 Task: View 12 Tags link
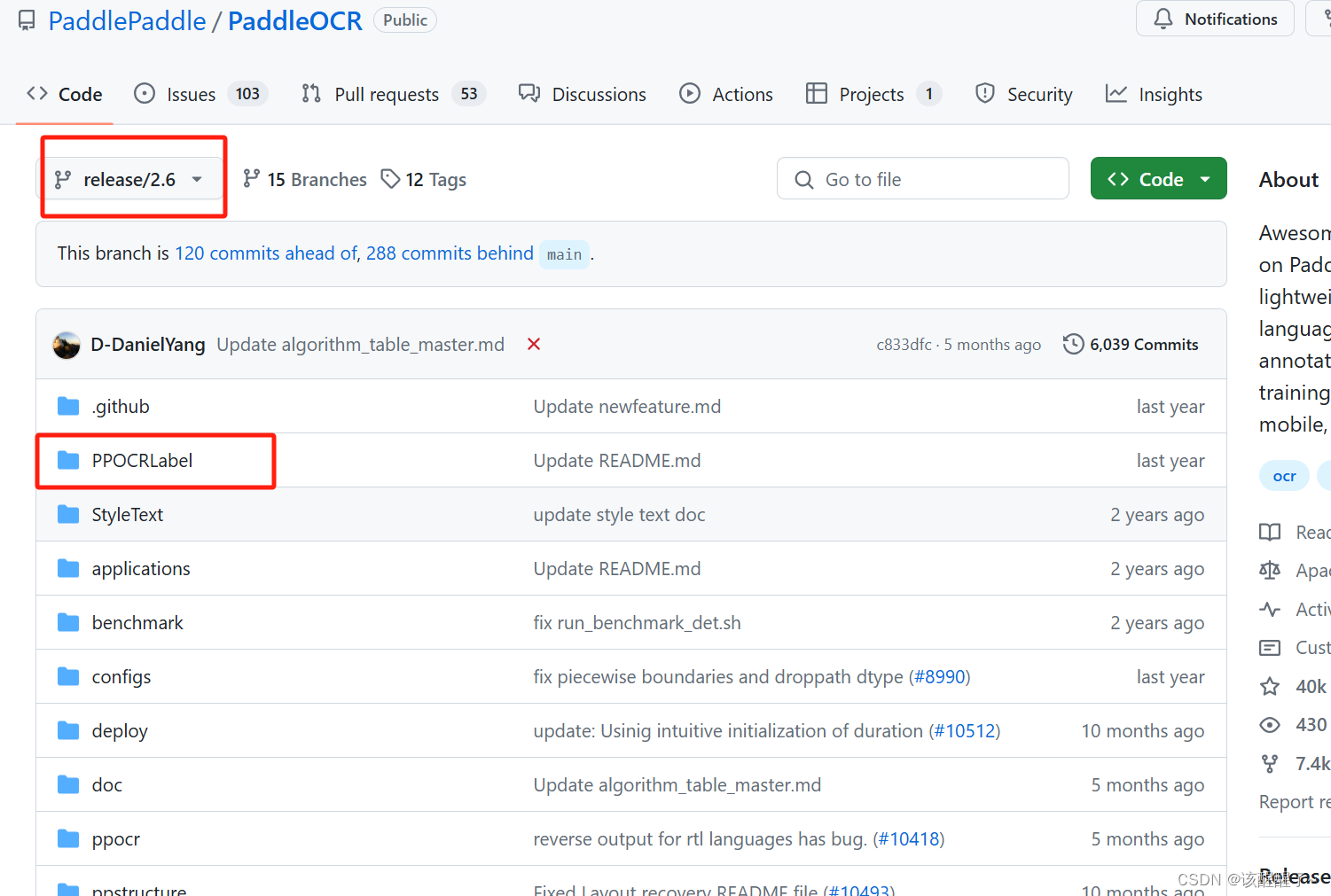pyautogui.click(x=424, y=180)
